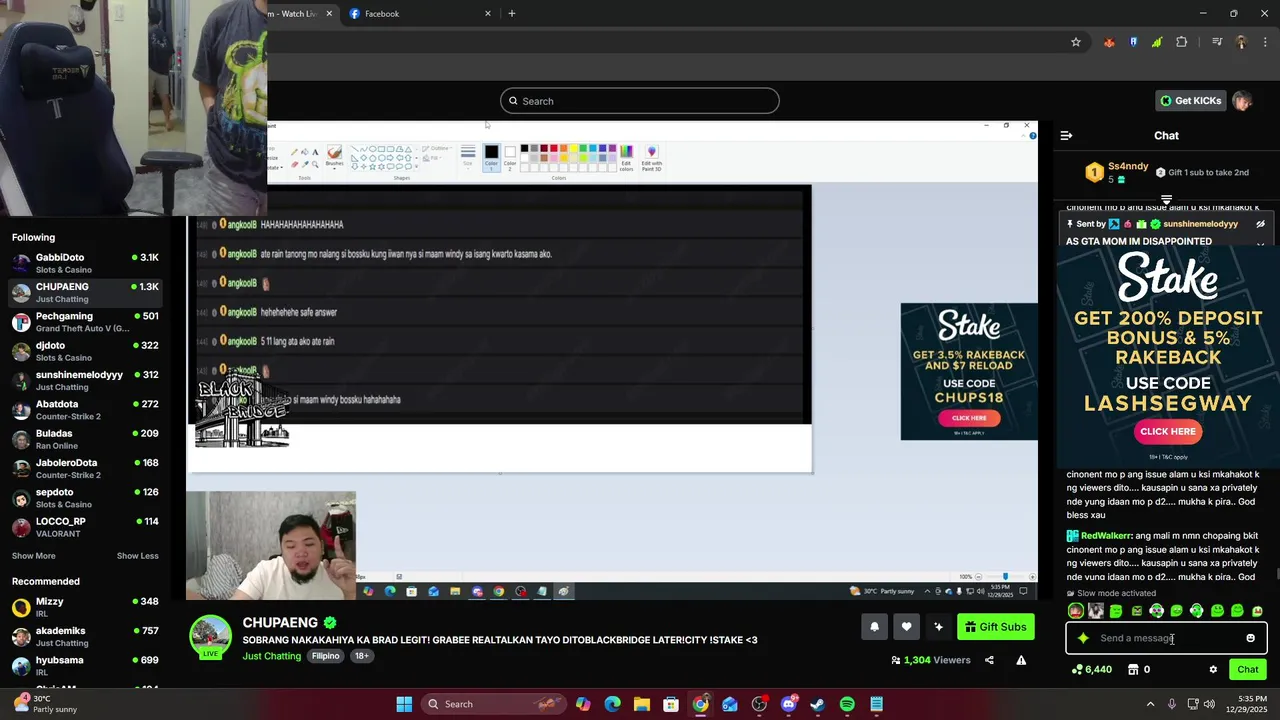This screenshot has height=720, width=1280.
Task: Open the recommended hyubsama channel
Action: point(85,665)
